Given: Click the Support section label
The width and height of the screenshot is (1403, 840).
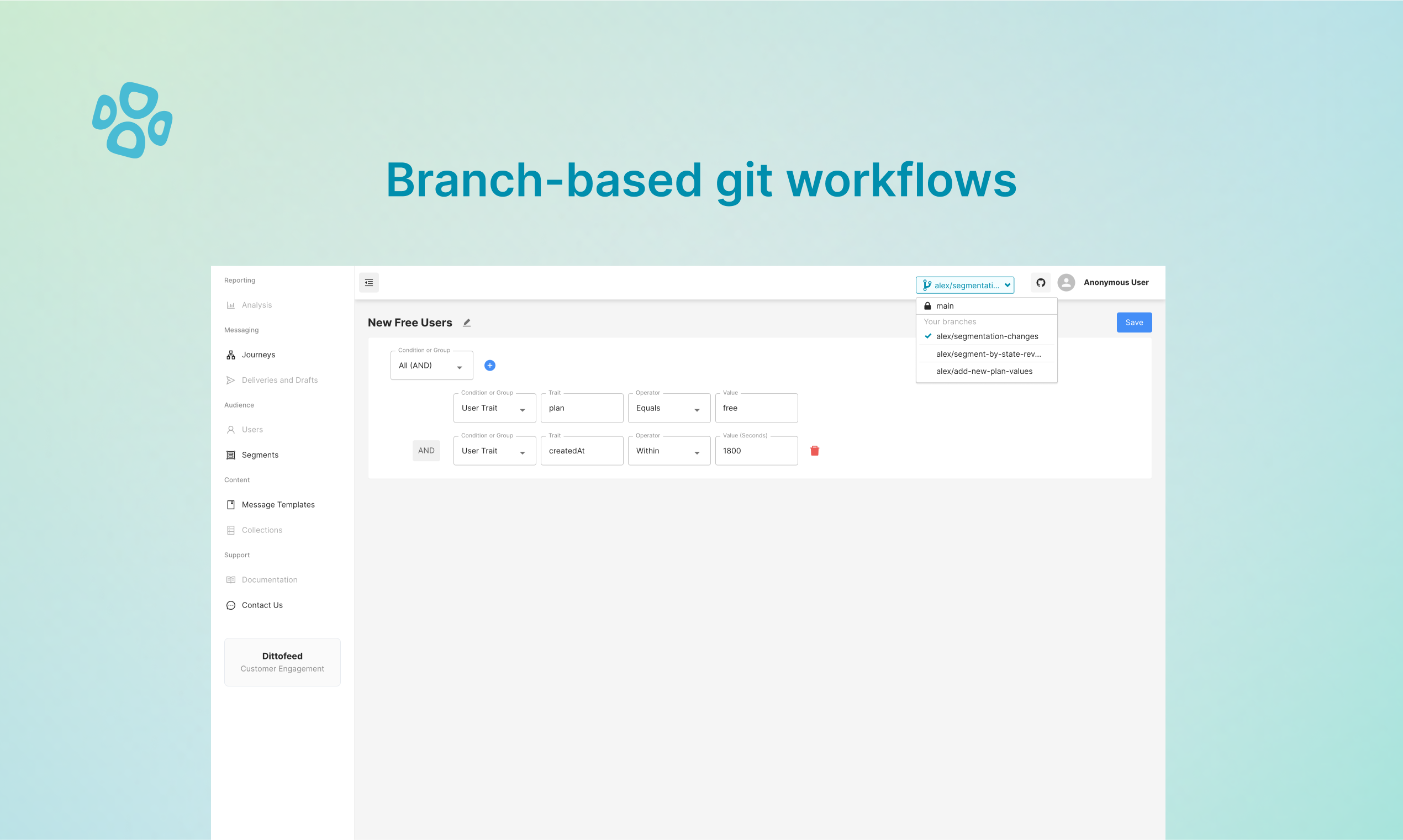Looking at the screenshot, I should coord(236,555).
